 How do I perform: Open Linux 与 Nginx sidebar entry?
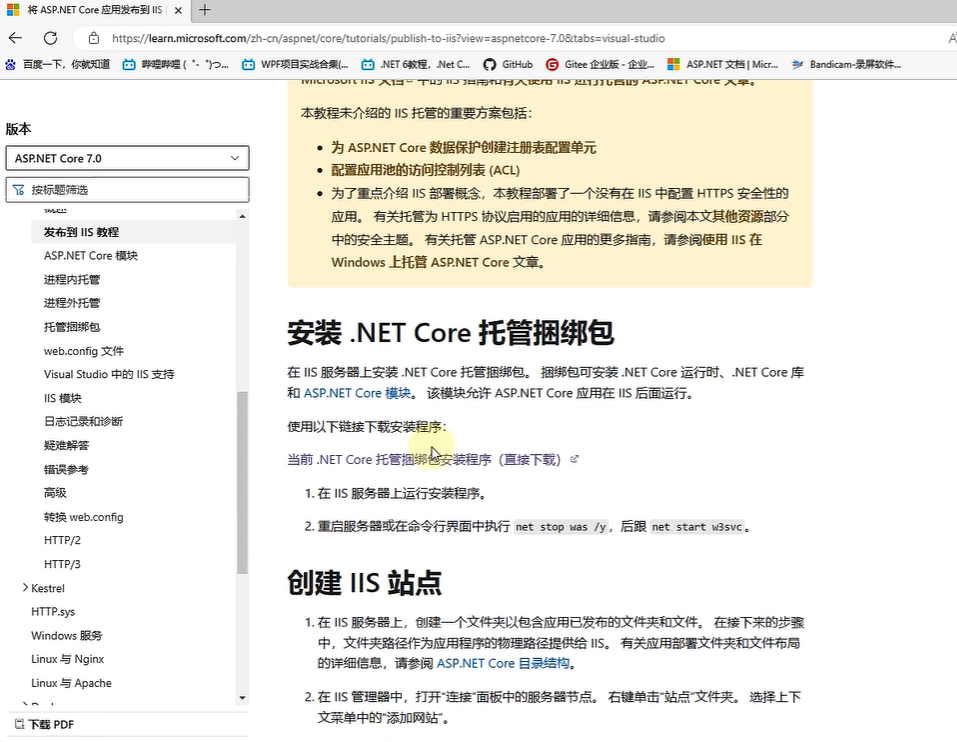(x=68, y=659)
